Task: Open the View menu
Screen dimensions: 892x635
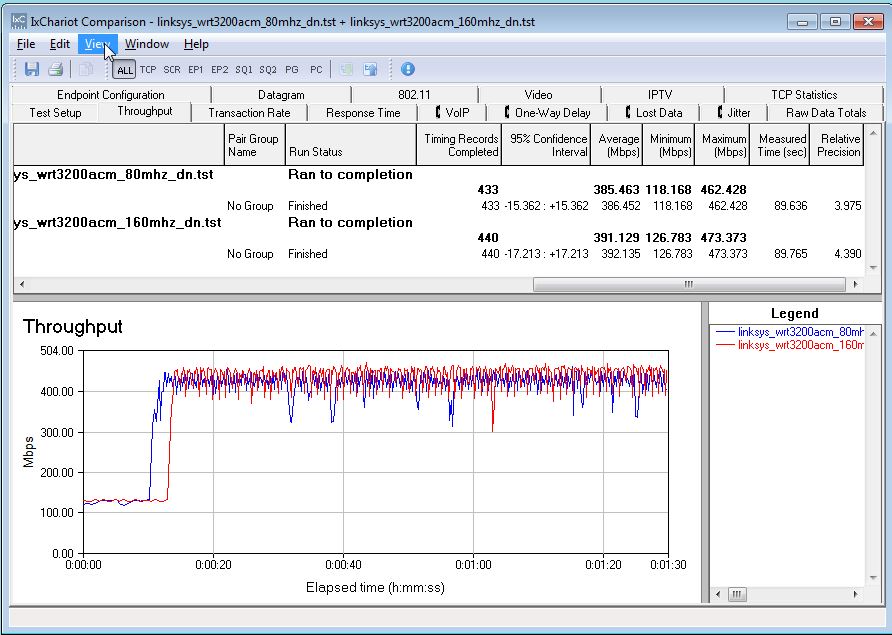Action: coord(97,44)
